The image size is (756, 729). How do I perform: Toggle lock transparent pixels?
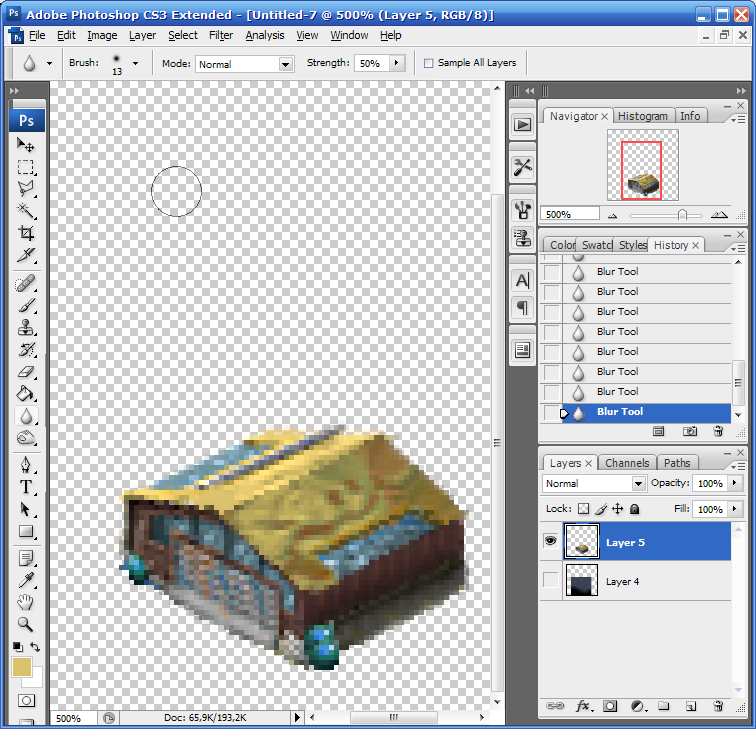(583, 509)
